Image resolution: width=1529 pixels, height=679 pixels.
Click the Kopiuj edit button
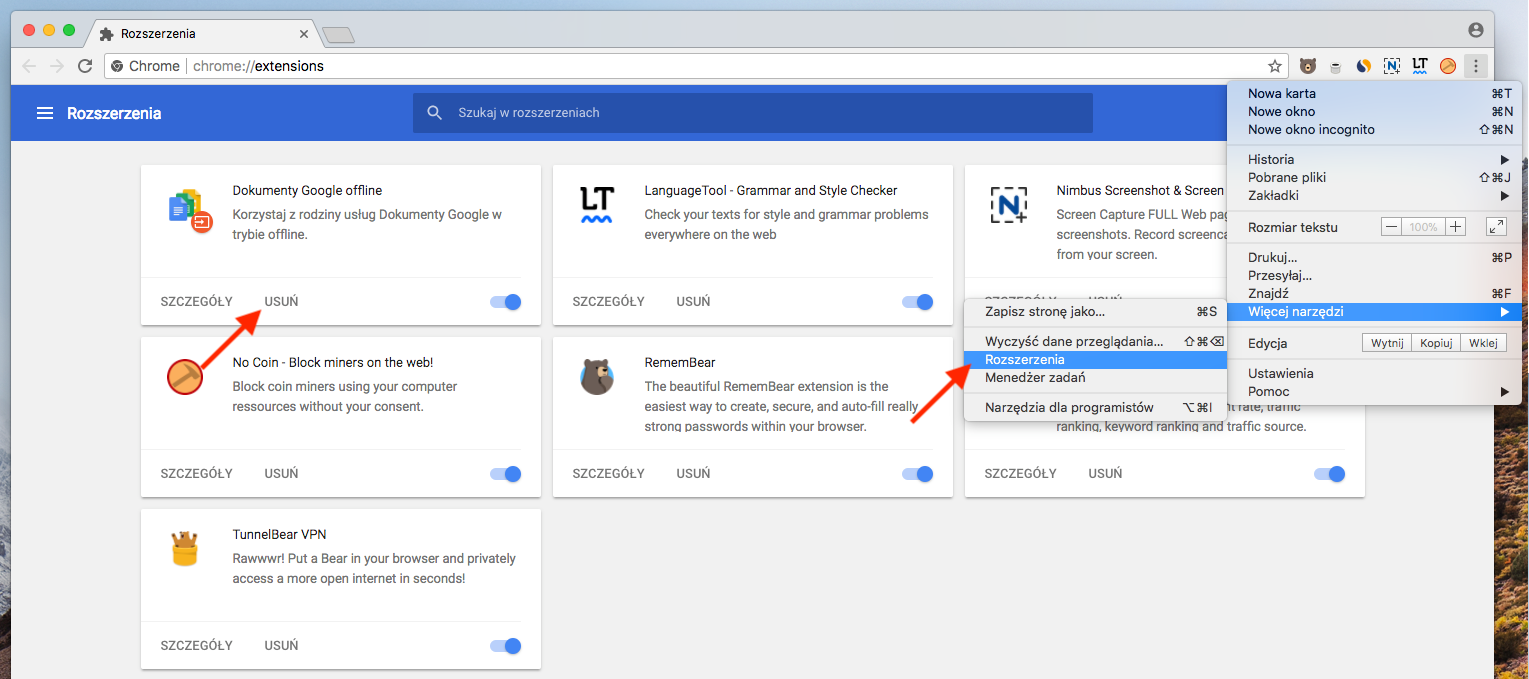pos(1435,343)
